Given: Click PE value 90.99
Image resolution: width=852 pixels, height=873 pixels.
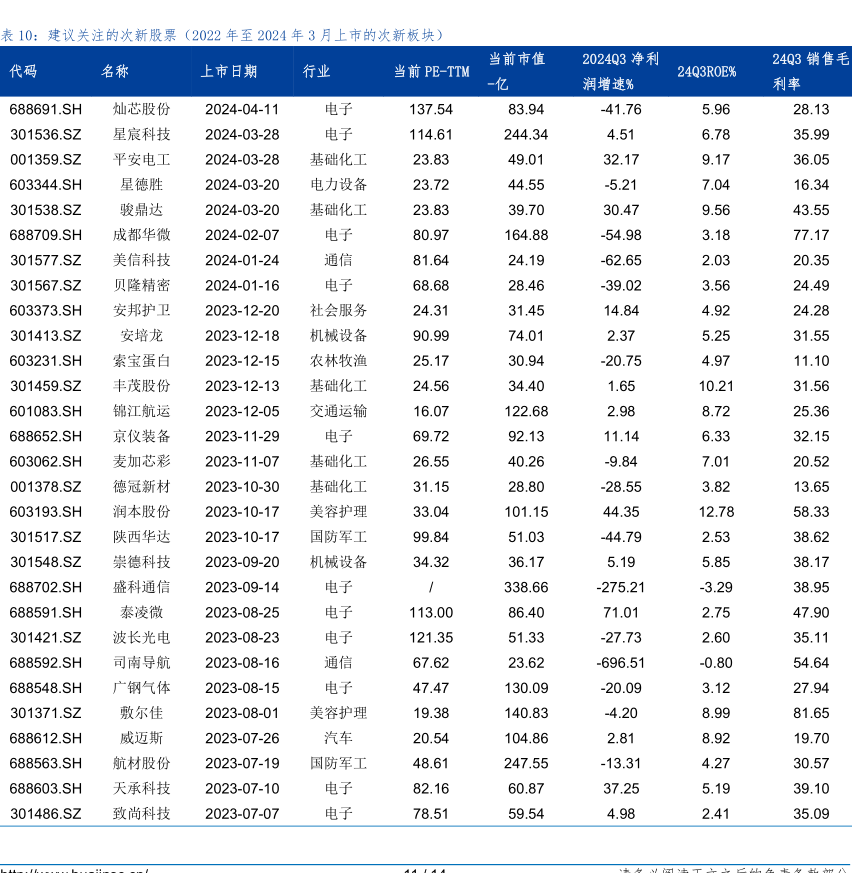Looking at the screenshot, I should [431, 336].
